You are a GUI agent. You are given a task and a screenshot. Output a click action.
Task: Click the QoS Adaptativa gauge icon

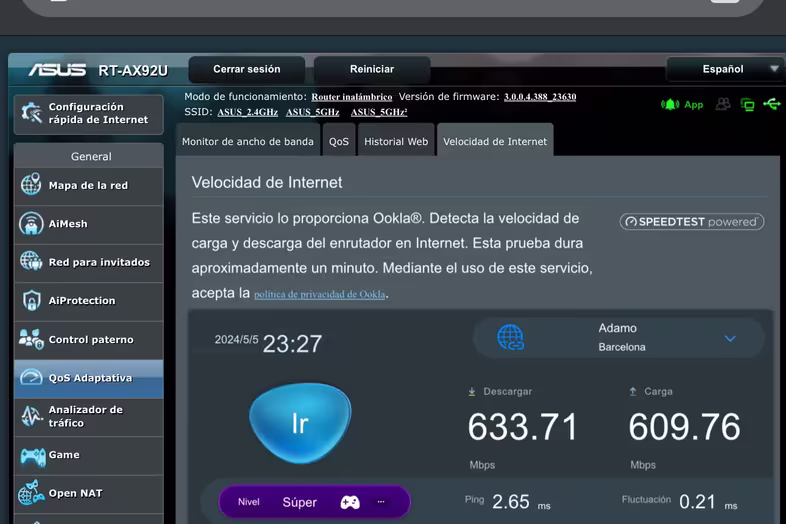tap(31, 377)
